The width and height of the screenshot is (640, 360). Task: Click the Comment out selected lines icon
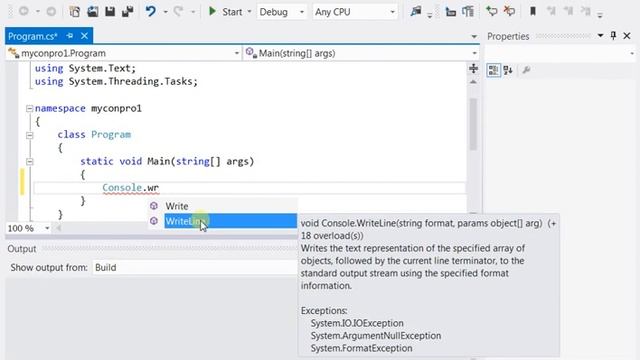491,11
